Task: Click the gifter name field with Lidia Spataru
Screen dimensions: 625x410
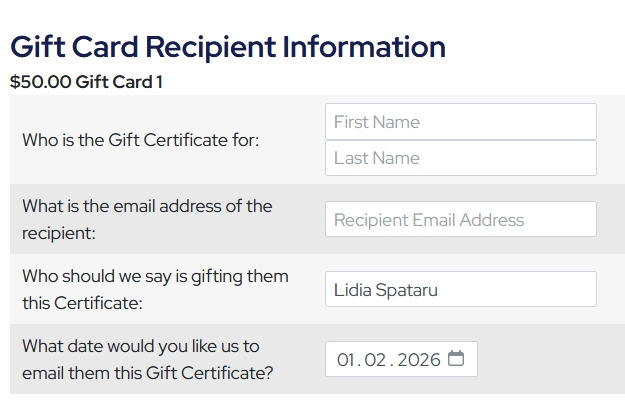Action: coord(460,290)
